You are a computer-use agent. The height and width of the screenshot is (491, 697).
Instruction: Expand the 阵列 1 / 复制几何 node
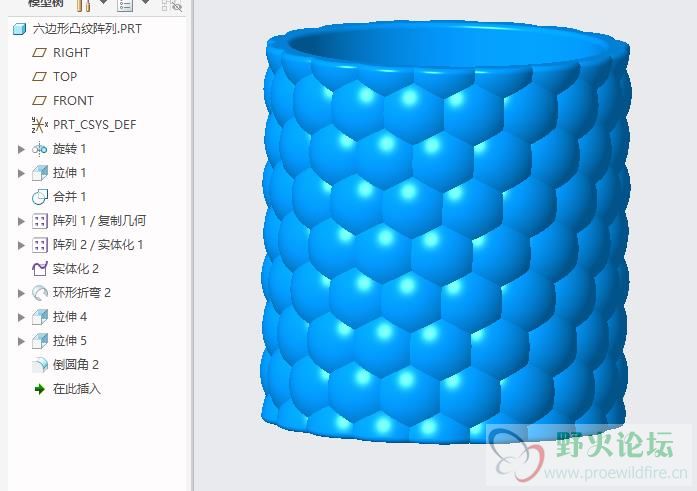[21, 221]
